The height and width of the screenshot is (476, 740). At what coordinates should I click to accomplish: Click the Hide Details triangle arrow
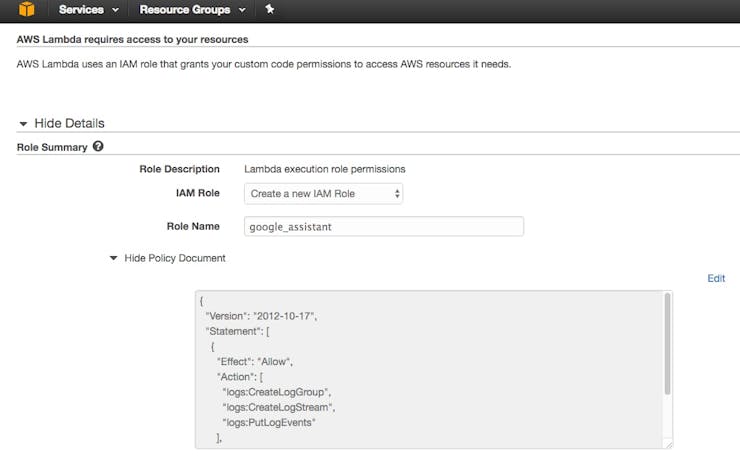[x=23, y=124]
